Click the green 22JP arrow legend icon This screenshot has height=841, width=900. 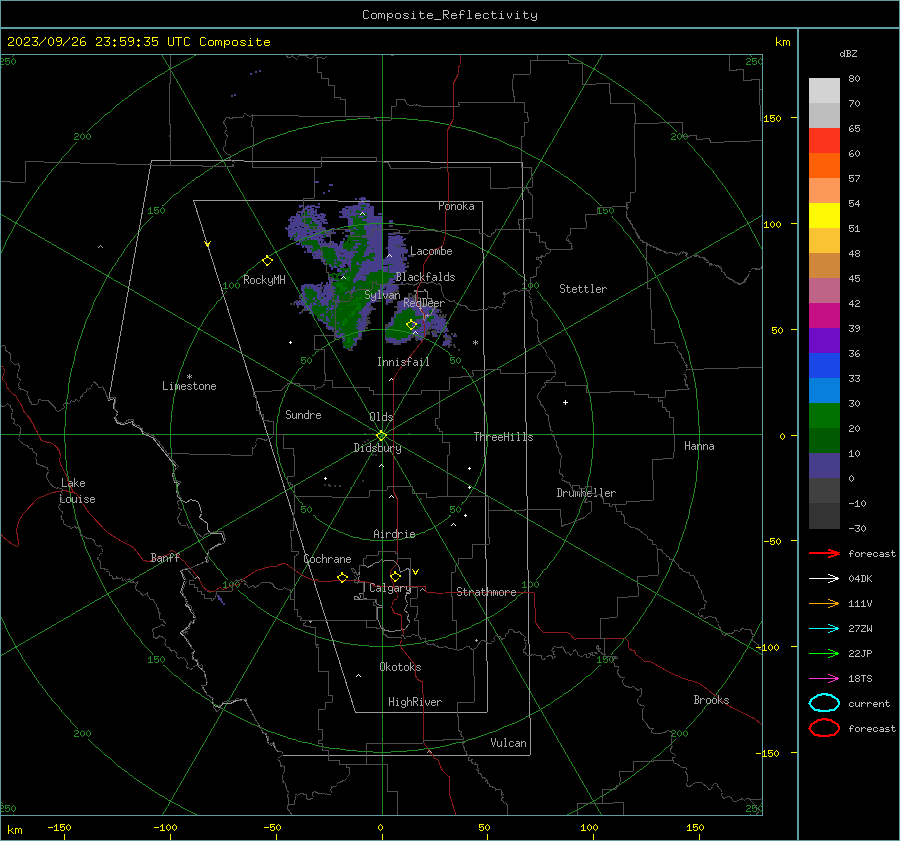(x=824, y=653)
